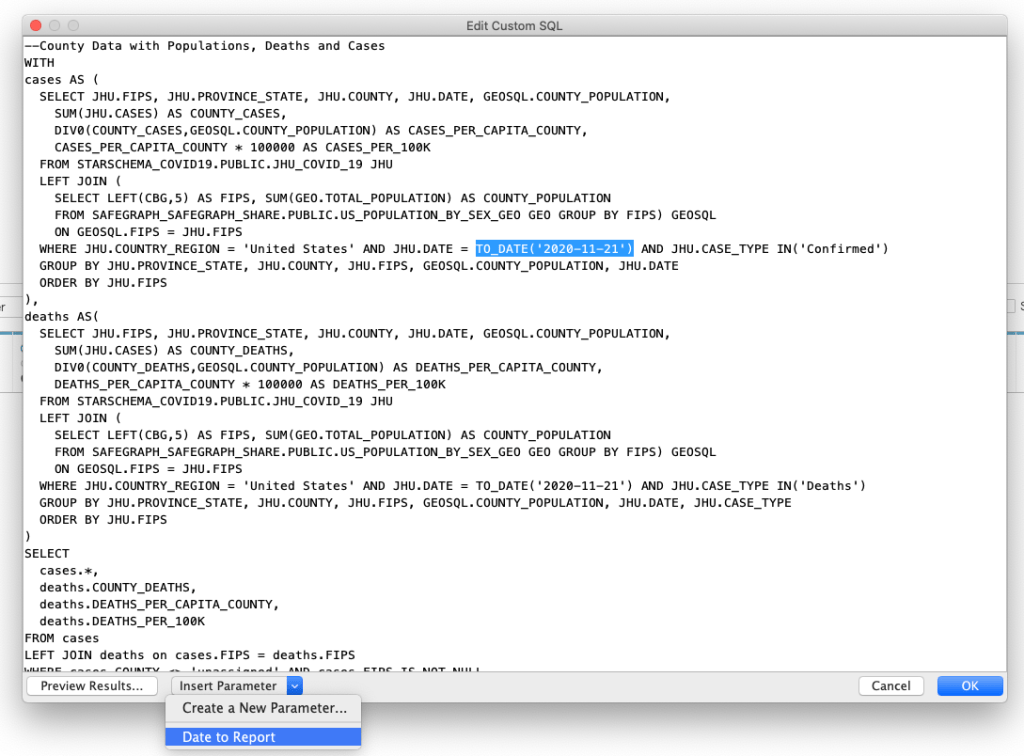
Task: Click the yellow minimize window button
Action: pyautogui.click(x=54, y=25)
